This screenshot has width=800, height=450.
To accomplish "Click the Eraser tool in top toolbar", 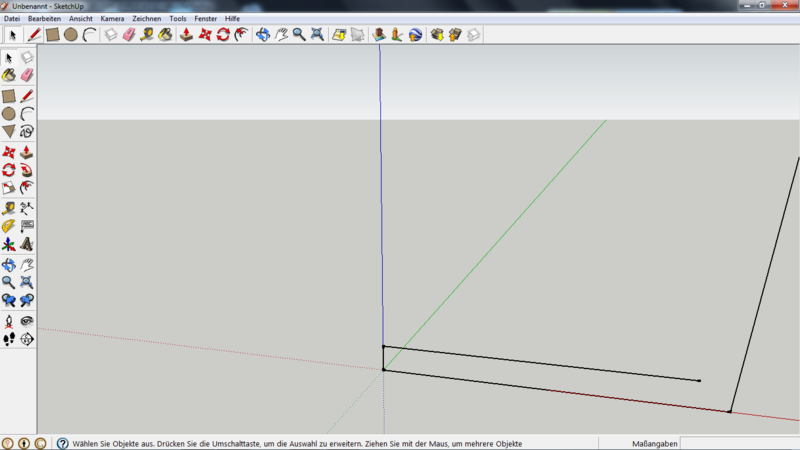I will [x=129, y=34].
